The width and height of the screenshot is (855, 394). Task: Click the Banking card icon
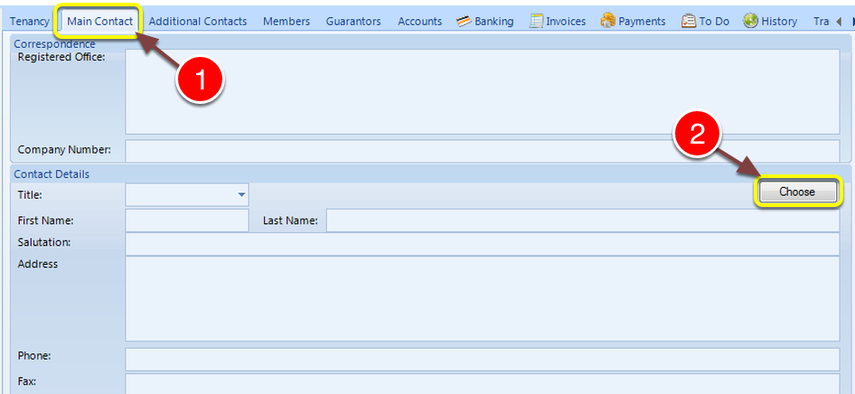pos(464,21)
